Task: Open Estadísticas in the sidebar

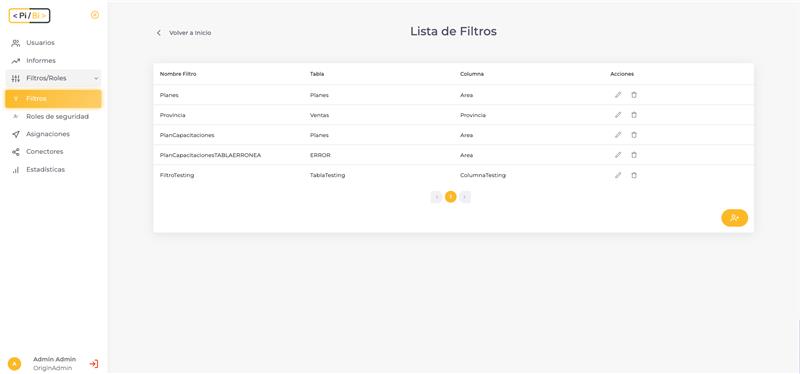Action: (54, 169)
